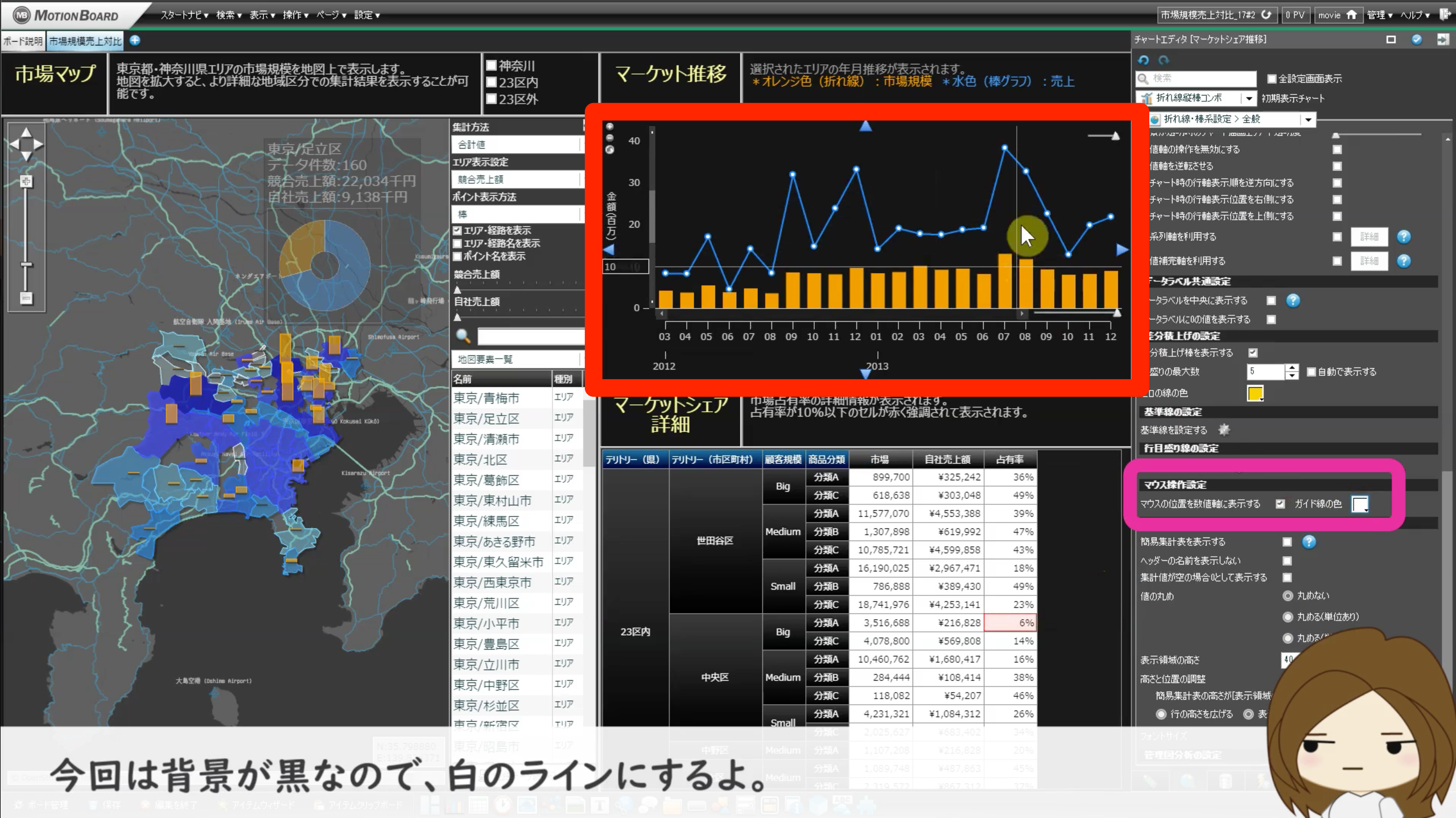Click the gear icon beside 基準線を設定する

[x=1224, y=430]
